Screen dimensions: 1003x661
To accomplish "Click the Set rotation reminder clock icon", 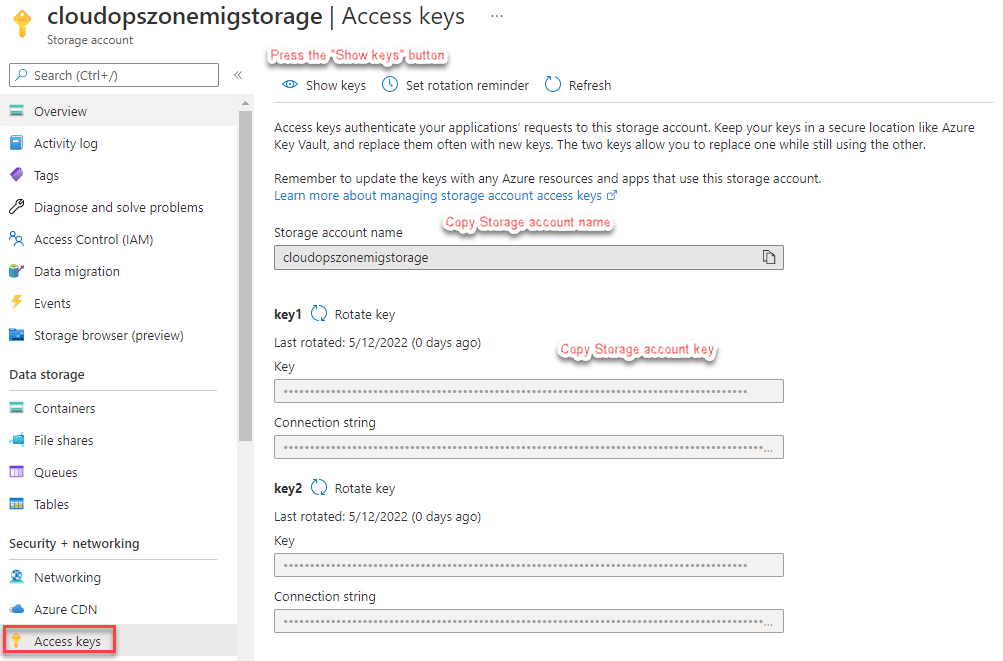I will coord(389,85).
